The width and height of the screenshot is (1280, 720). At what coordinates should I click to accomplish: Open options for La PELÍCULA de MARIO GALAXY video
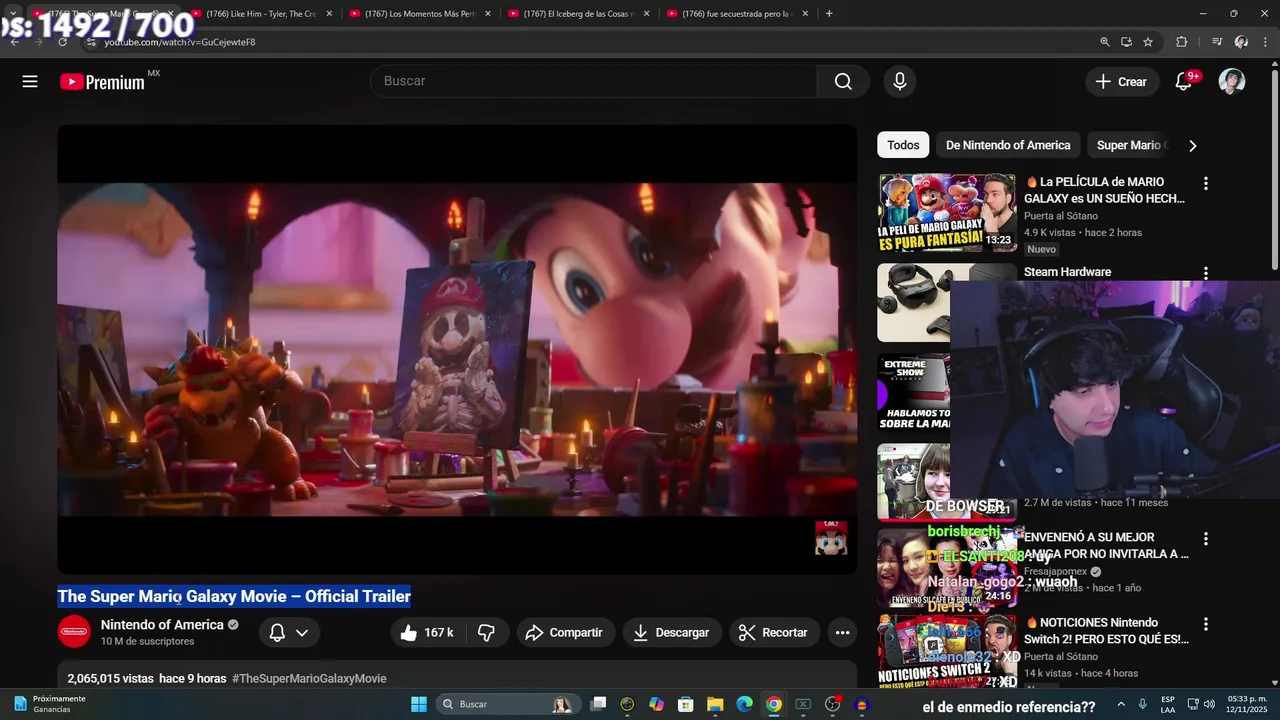coord(1205,183)
